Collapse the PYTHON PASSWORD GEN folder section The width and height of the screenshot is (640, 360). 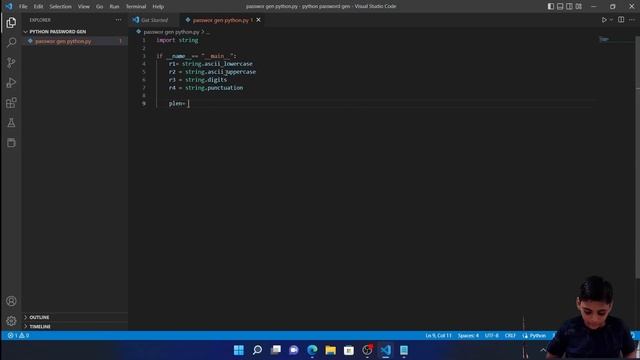(x=58, y=31)
